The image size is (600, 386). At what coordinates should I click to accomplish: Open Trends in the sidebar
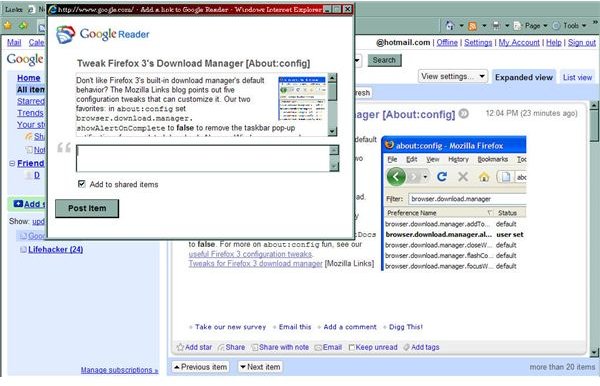point(30,113)
